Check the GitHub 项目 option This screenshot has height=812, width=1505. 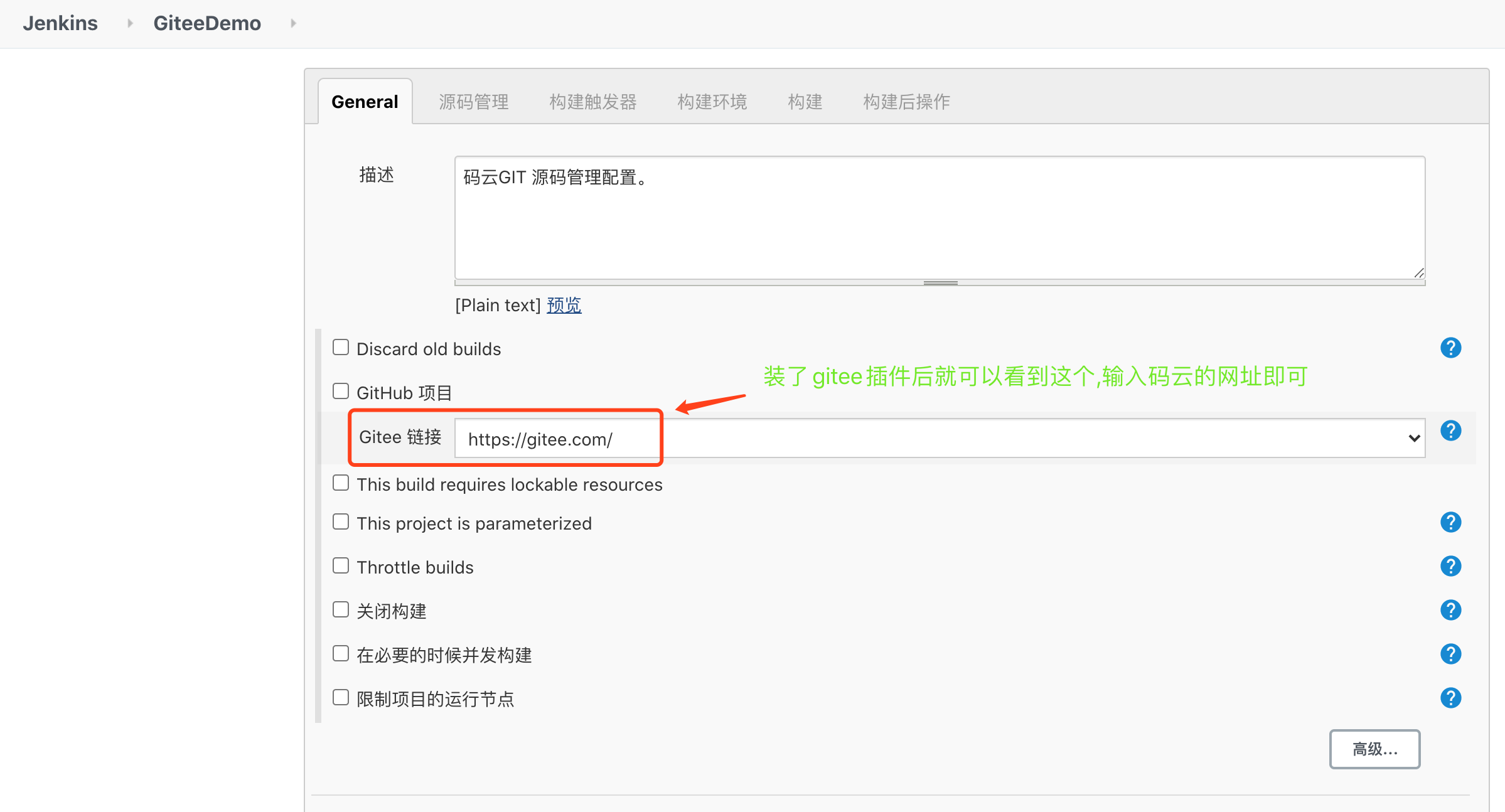341,390
